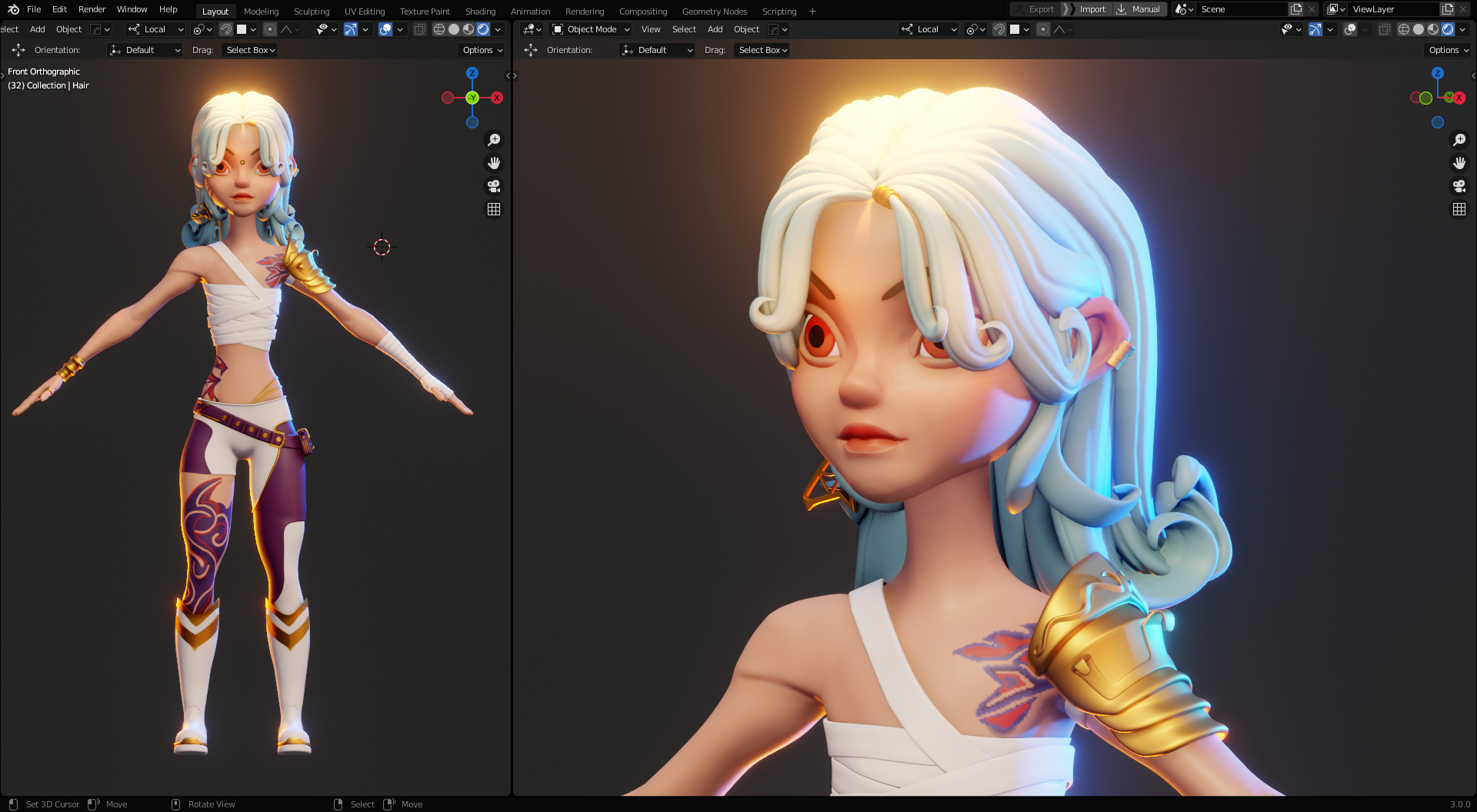Open the Local transform orientation dropdown on left
Screen dimensions: 1477x812
click(156, 29)
